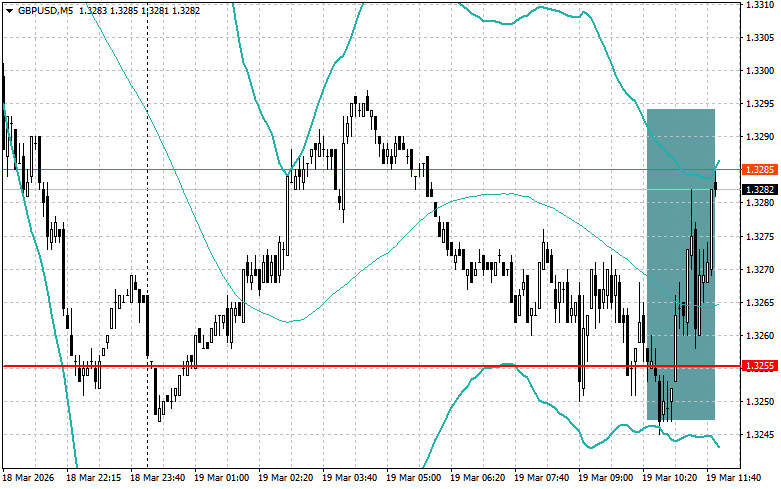Viewport: 781px width, 489px height.
Task: Click the 1.3270 price scale label
Action: pos(760,269)
